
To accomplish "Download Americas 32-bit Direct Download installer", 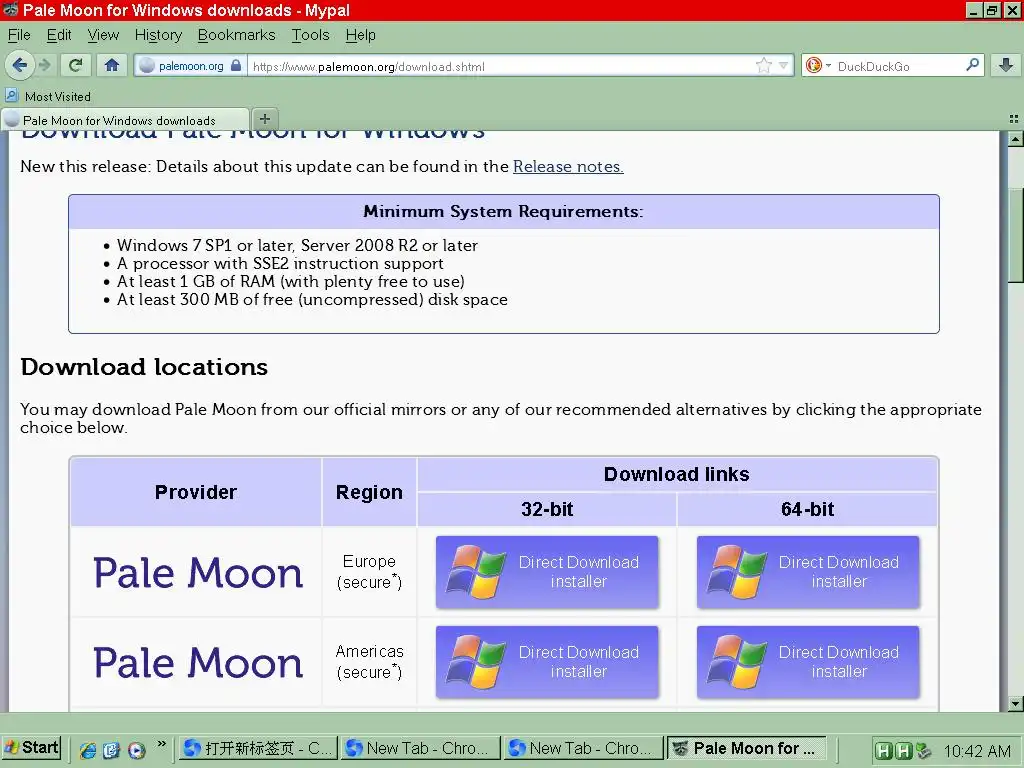I will (547, 662).
